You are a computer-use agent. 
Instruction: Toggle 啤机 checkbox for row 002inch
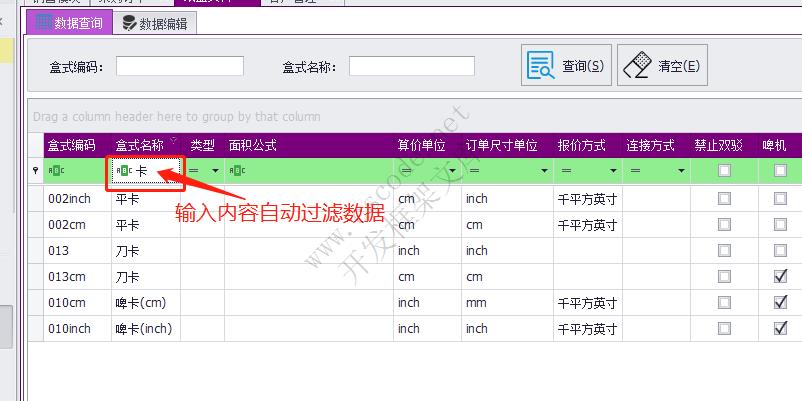[780, 198]
